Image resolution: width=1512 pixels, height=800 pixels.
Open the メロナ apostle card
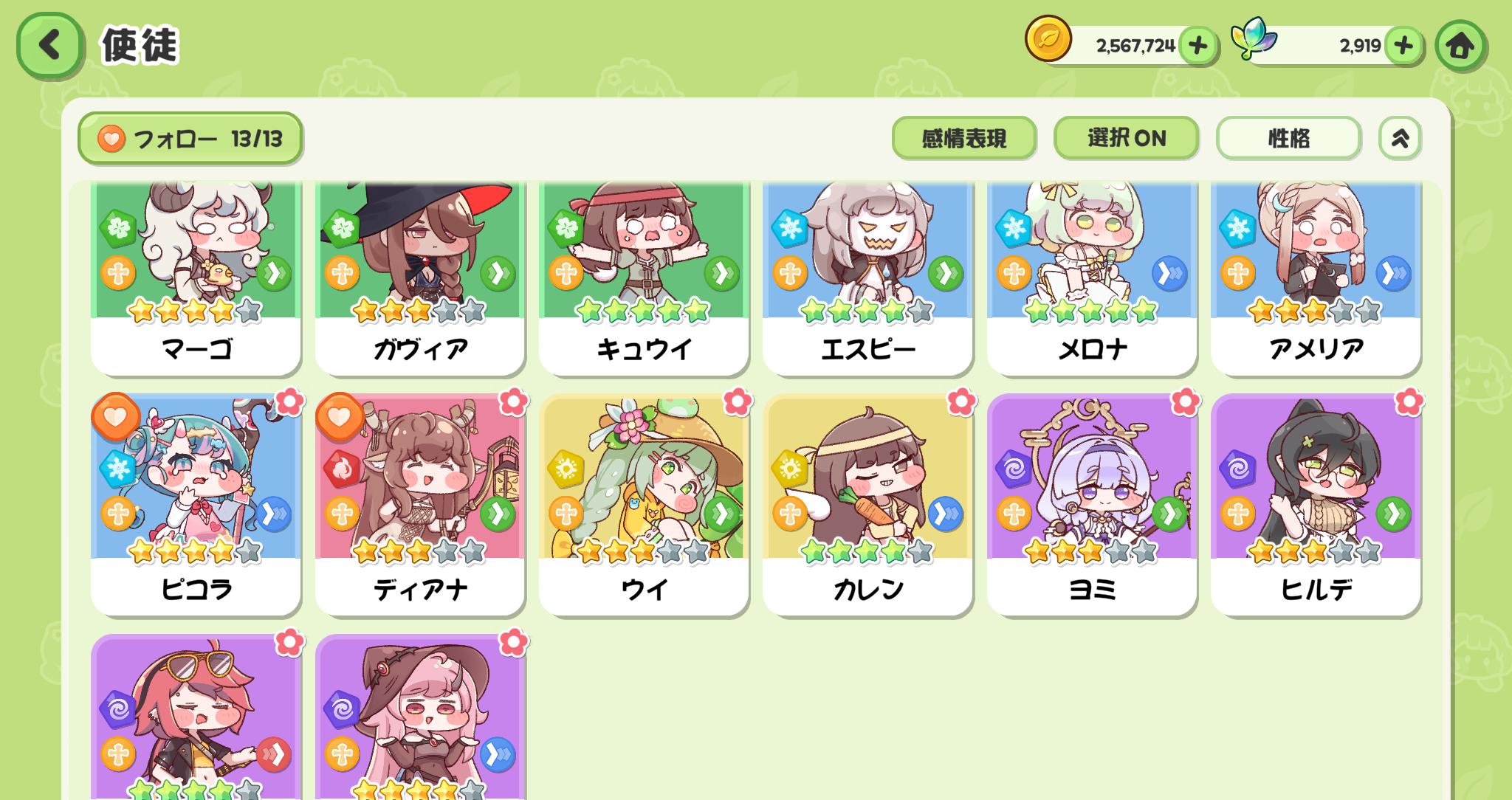click(1091, 279)
